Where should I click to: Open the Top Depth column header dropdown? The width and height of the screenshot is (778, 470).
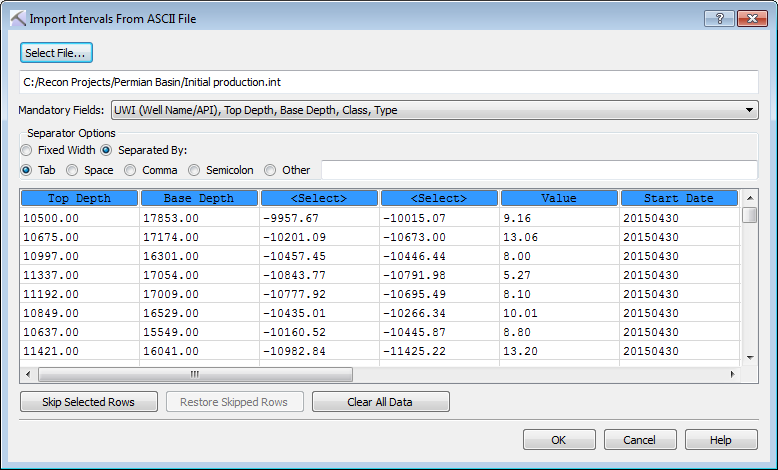[79, 198]
